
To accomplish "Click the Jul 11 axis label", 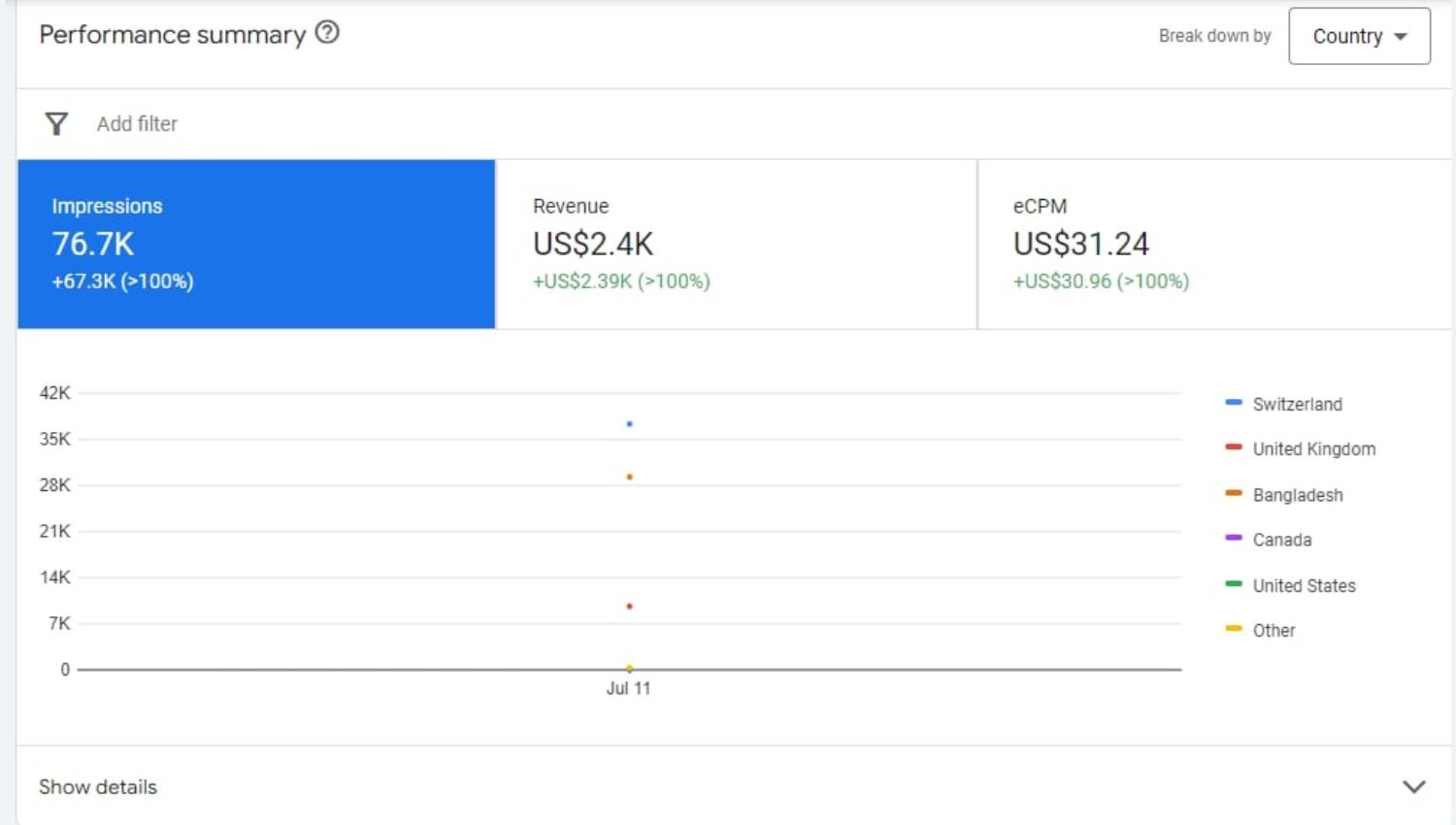I will pyautogui.click(x=628, y=688).
